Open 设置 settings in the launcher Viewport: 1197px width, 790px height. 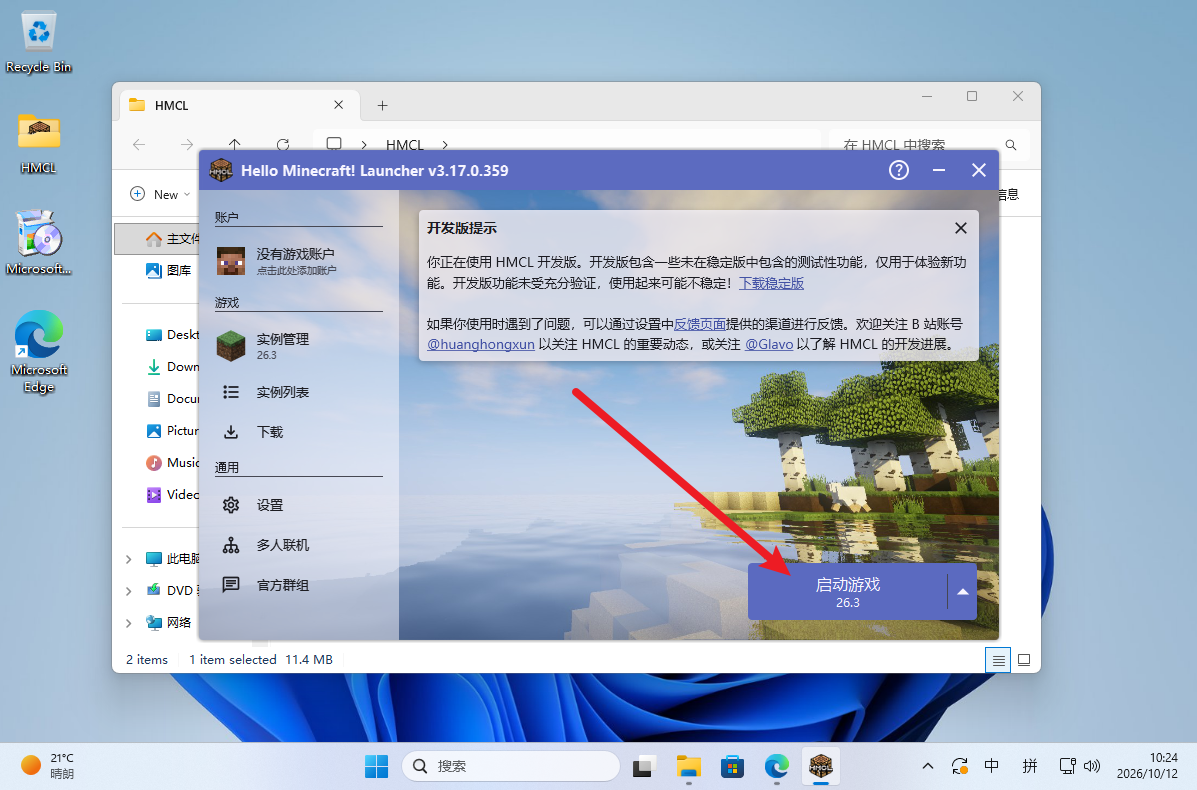[x=298, y=505]
